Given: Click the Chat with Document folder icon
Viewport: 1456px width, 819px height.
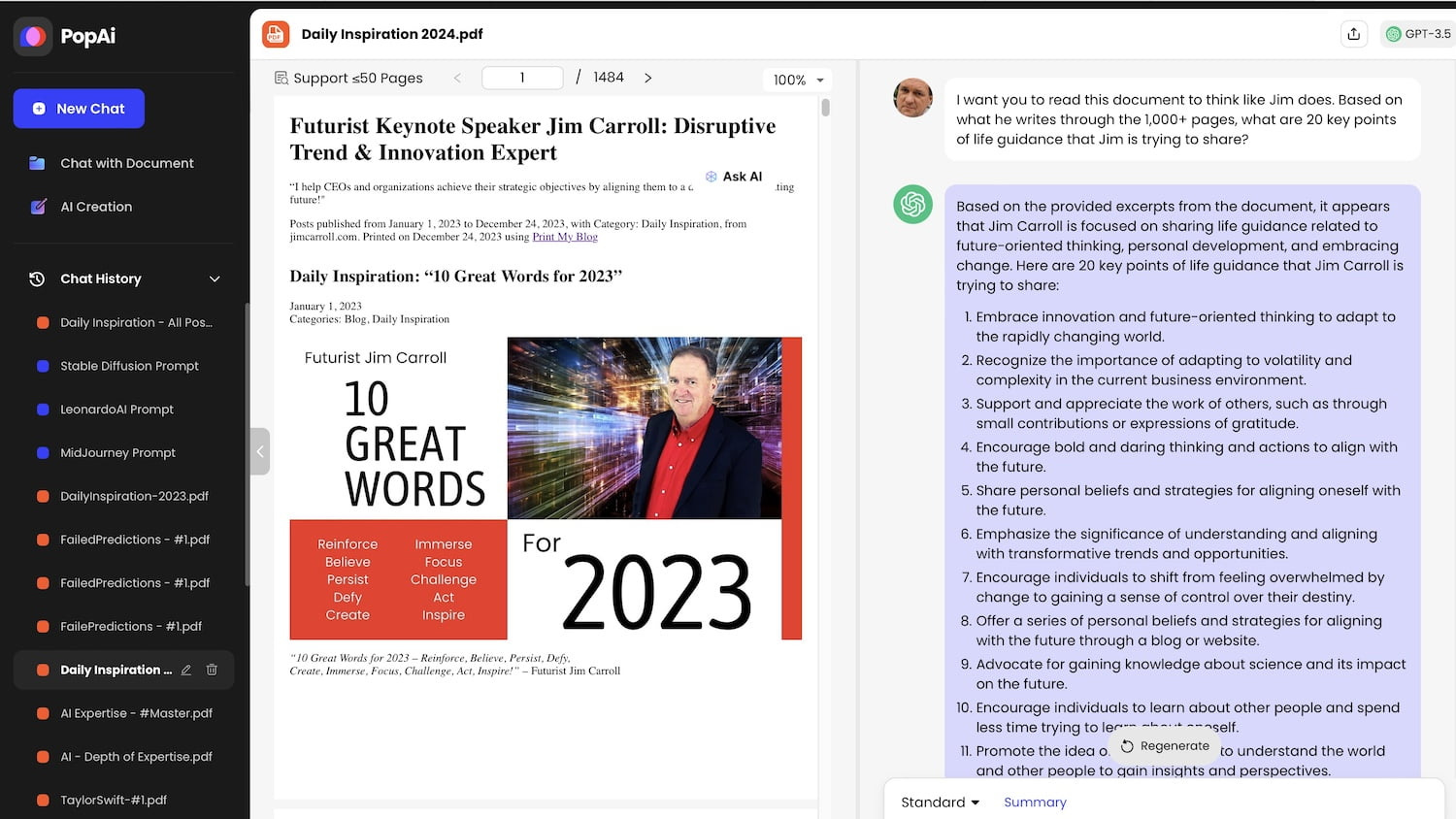Looking at the screenshot, I should point(37,163).
